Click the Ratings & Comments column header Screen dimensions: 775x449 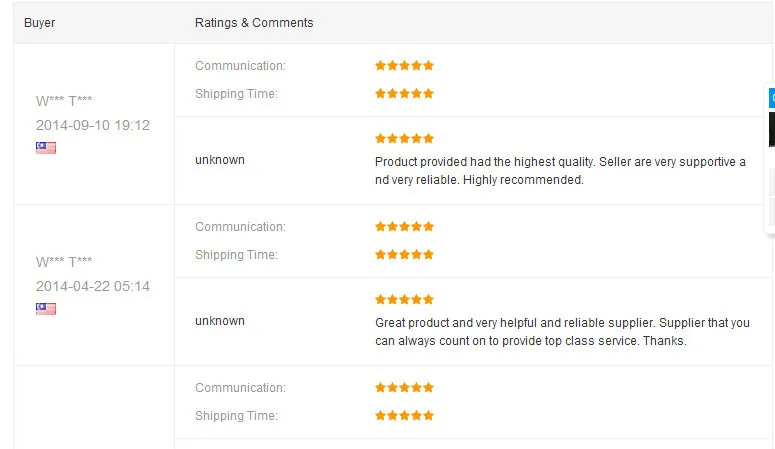[x=254, y=23]
